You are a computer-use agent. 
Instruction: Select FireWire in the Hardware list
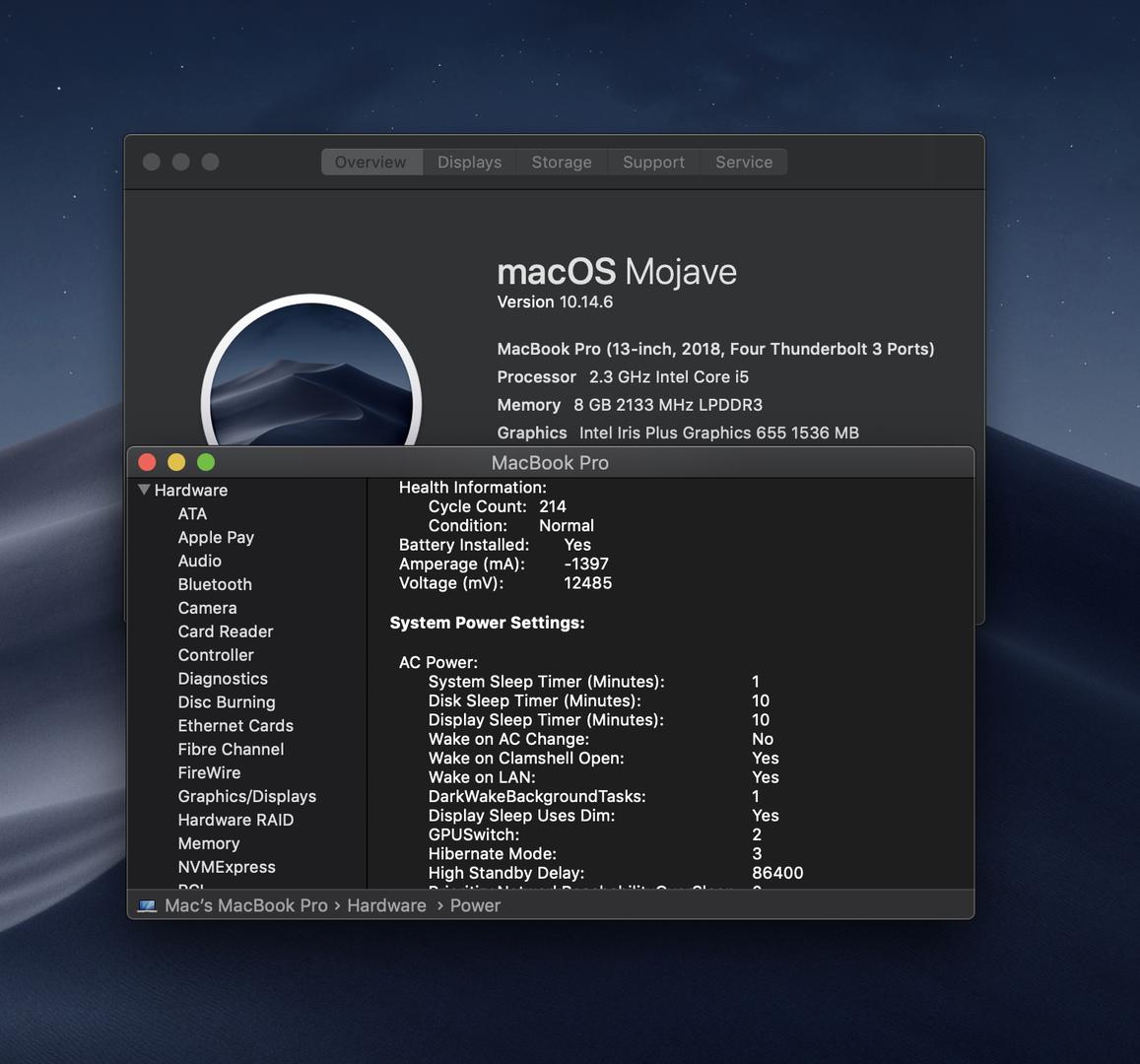[210, 772]
